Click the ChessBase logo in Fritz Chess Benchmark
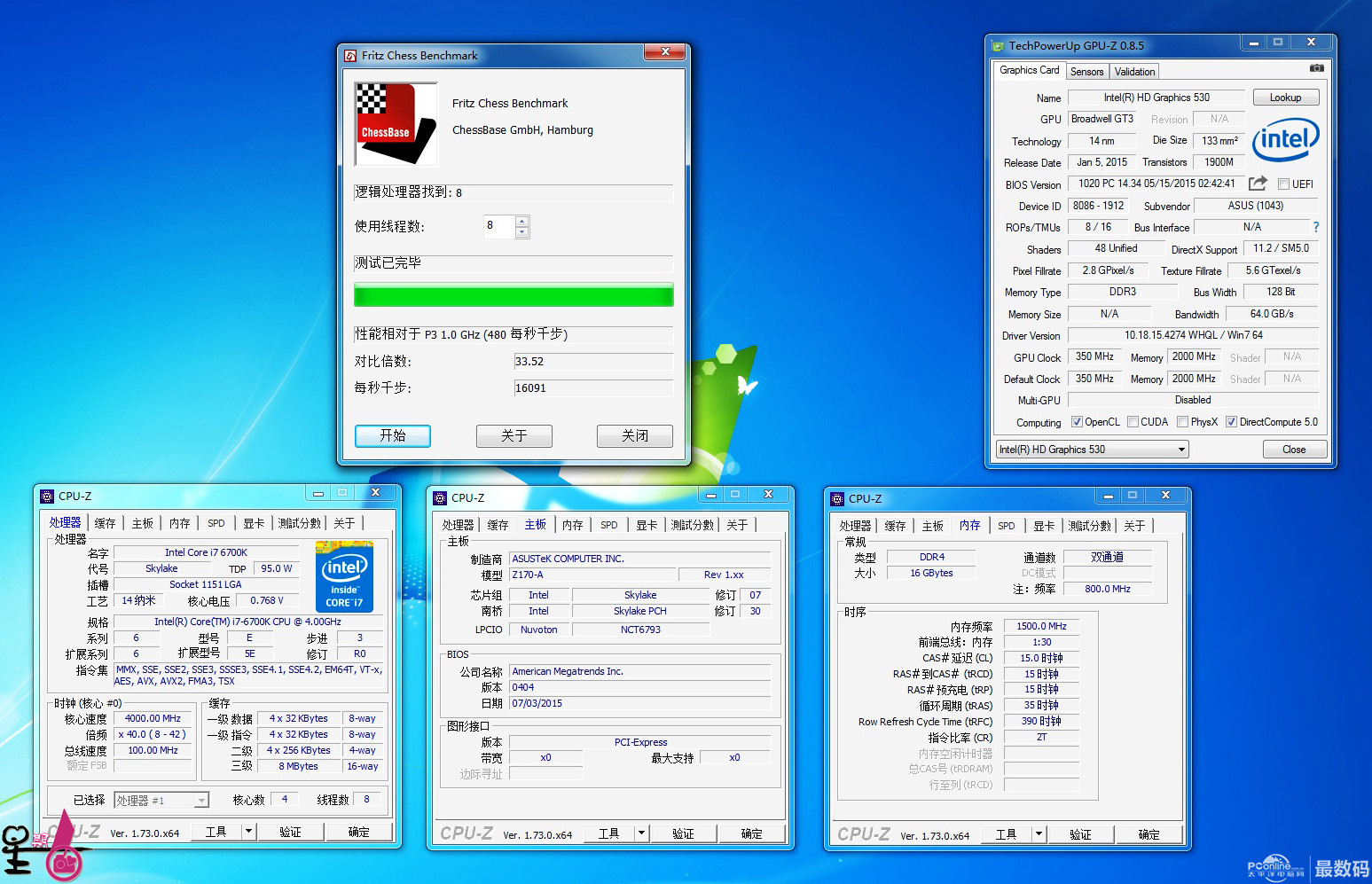Screen dimensions: 1372x884 396,124
